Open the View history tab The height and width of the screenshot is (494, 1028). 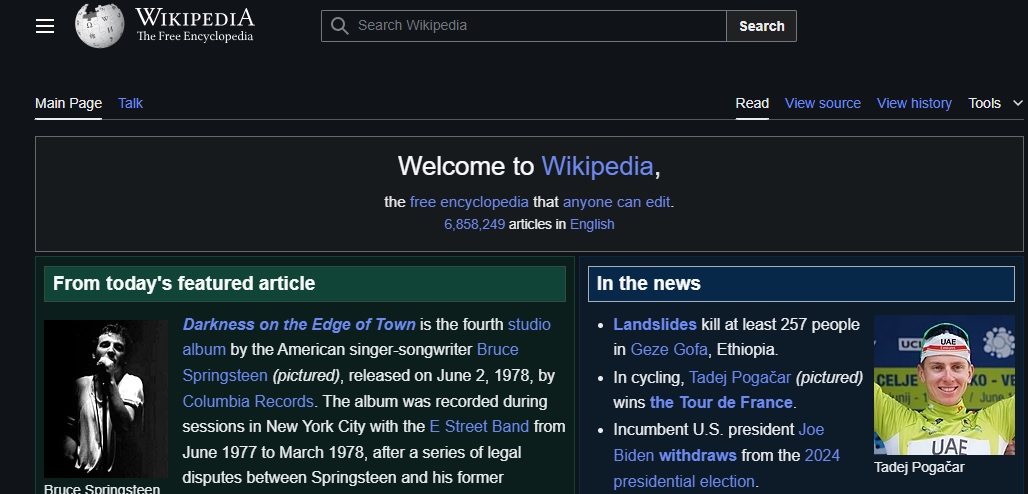pyautogui.click(x=914, y=103)
